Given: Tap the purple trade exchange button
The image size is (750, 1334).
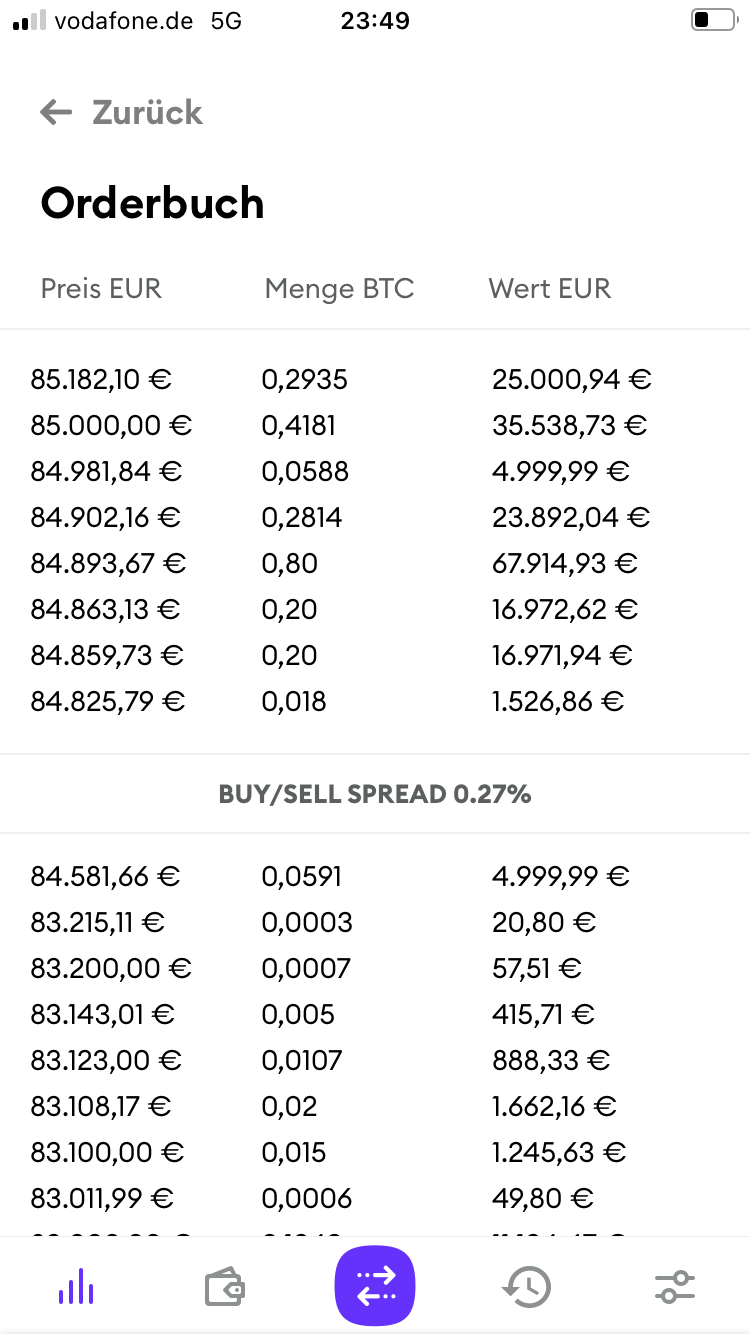Looking at the screenshot, I should tap(375, 1286).
